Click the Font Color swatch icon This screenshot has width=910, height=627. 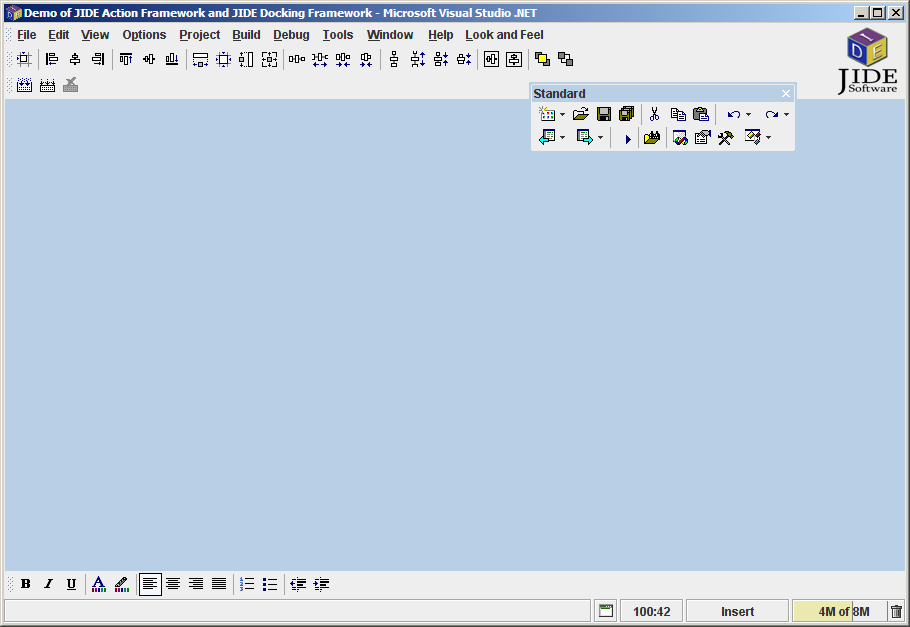(99, 584)
